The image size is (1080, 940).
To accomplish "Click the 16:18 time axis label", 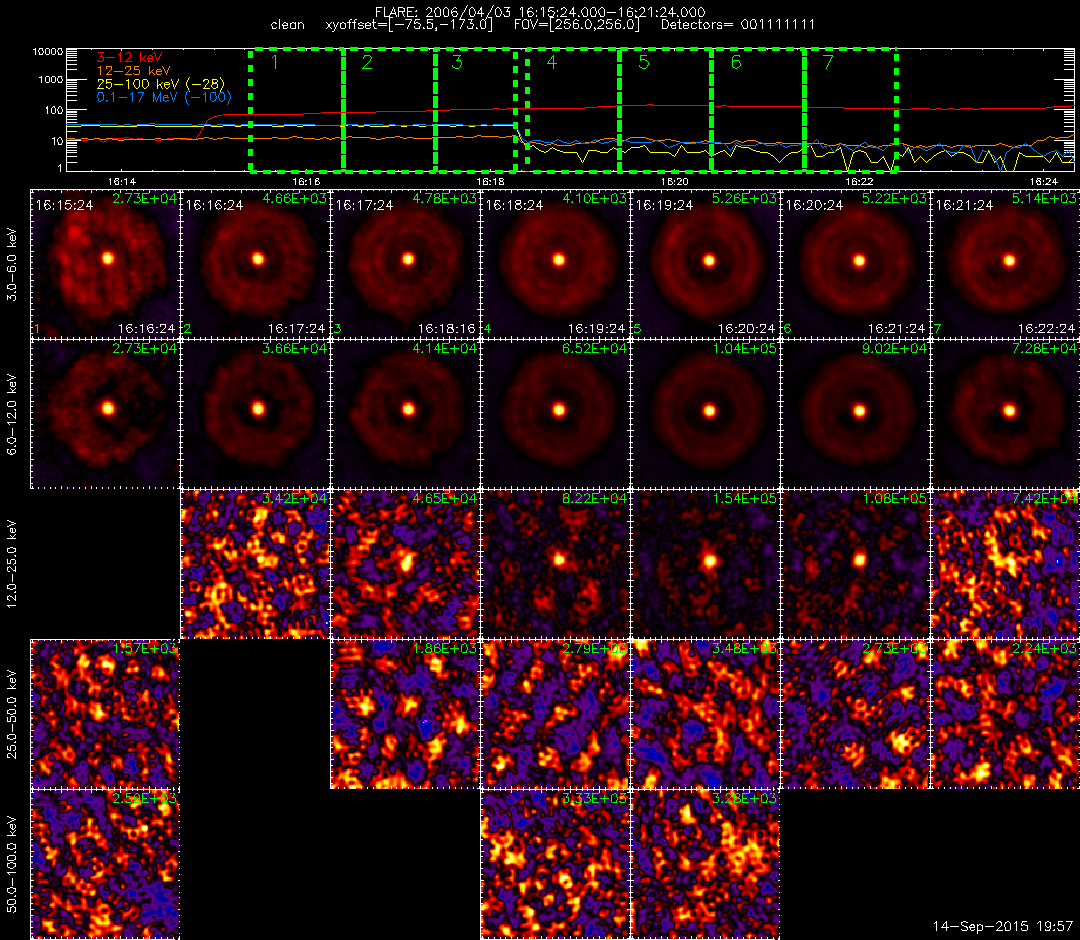I will pyautogui.click(x=490, y=181).
